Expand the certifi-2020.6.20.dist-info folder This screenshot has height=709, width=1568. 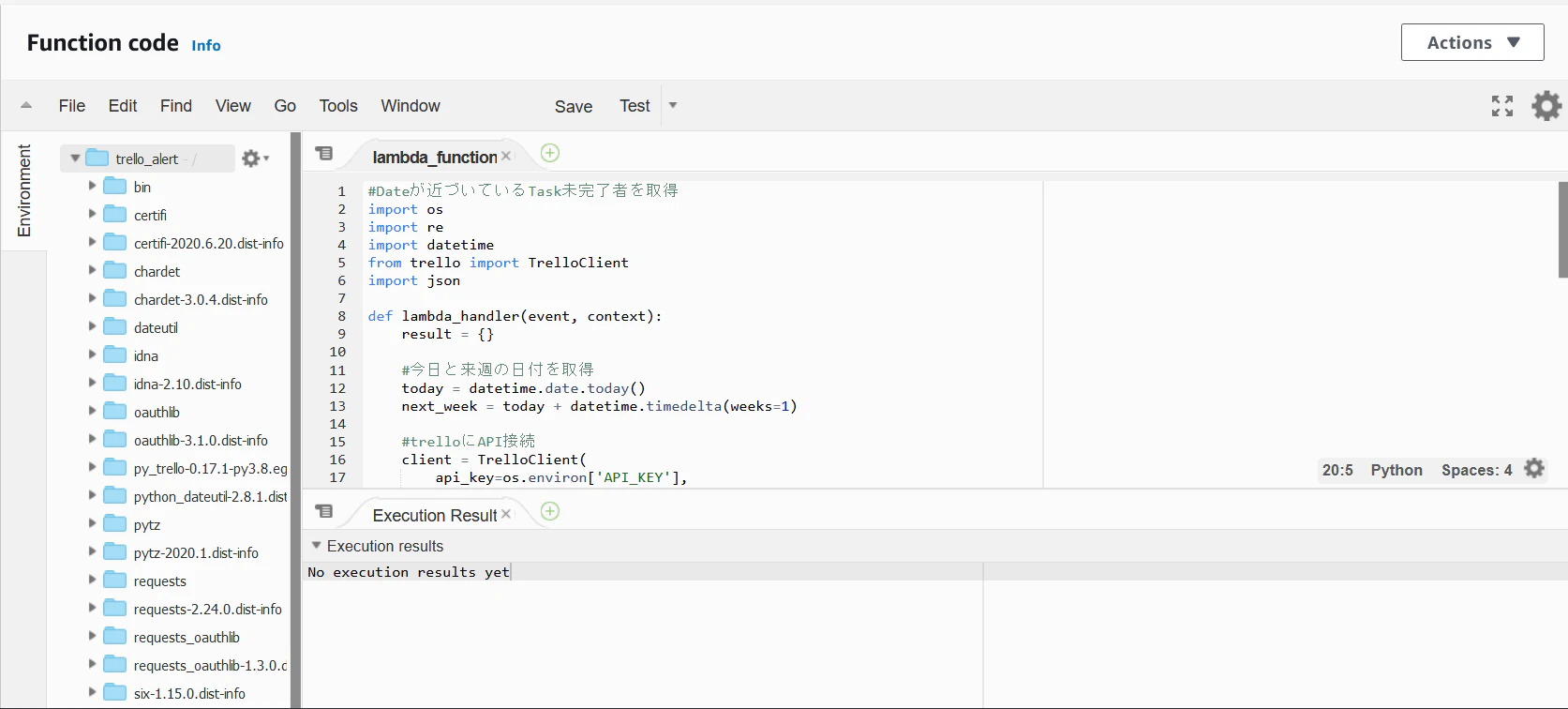point(92,242)
